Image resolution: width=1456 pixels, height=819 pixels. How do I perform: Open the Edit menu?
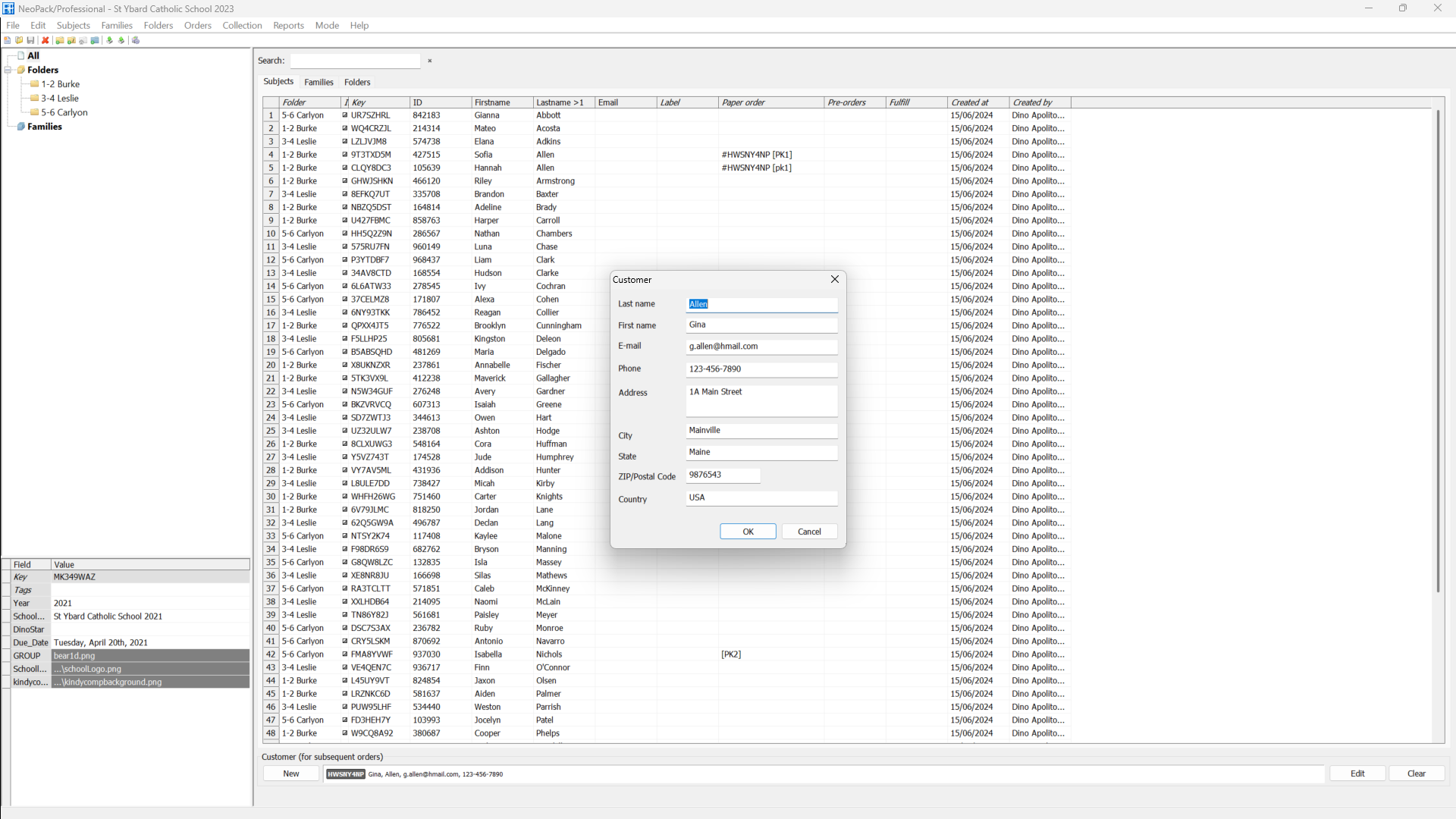[x=38, y=25]
